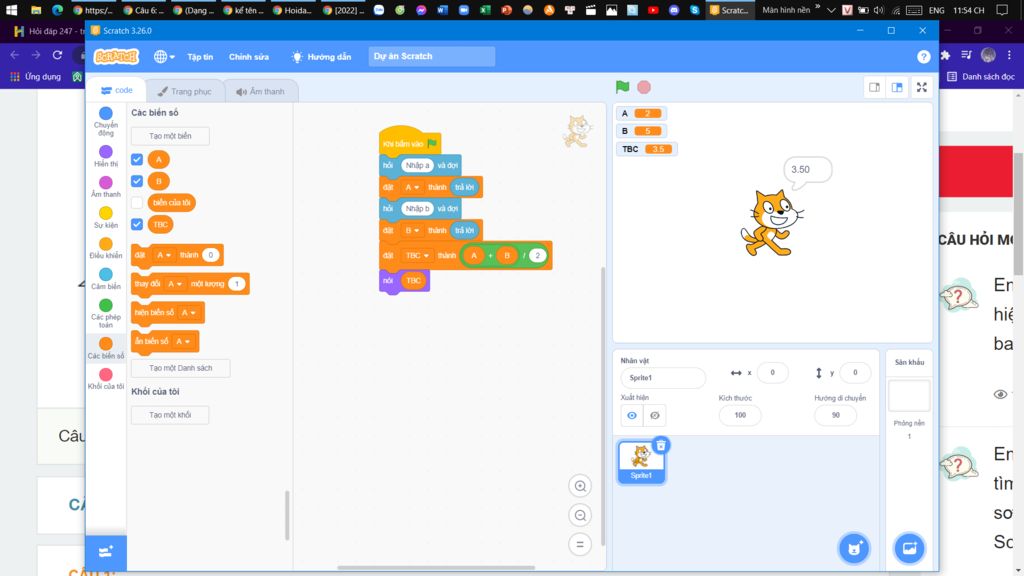1024x576 pixels.
Task: Zoom out on the script workspace
Action: coord(580,515)
